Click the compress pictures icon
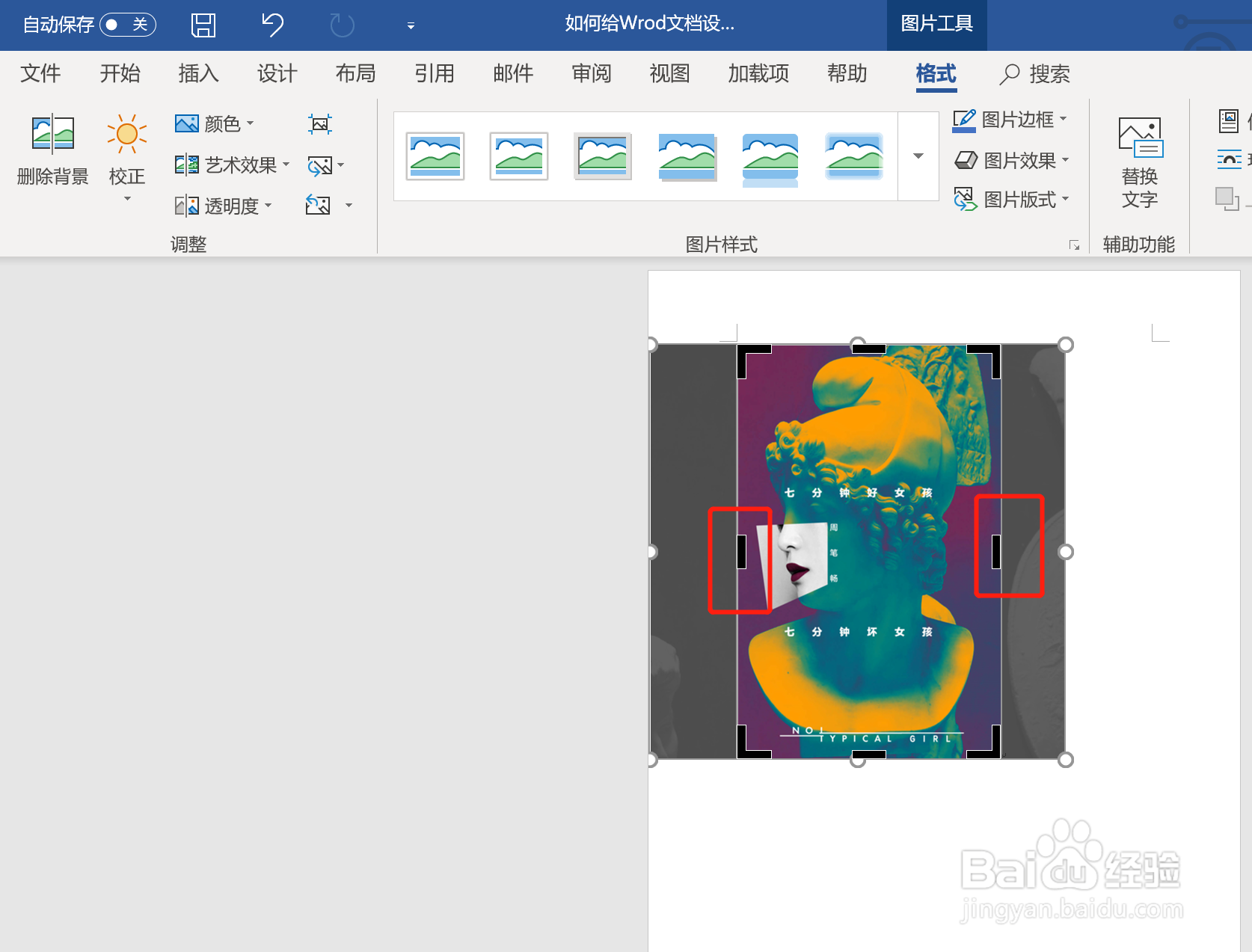 coord(319,124)
